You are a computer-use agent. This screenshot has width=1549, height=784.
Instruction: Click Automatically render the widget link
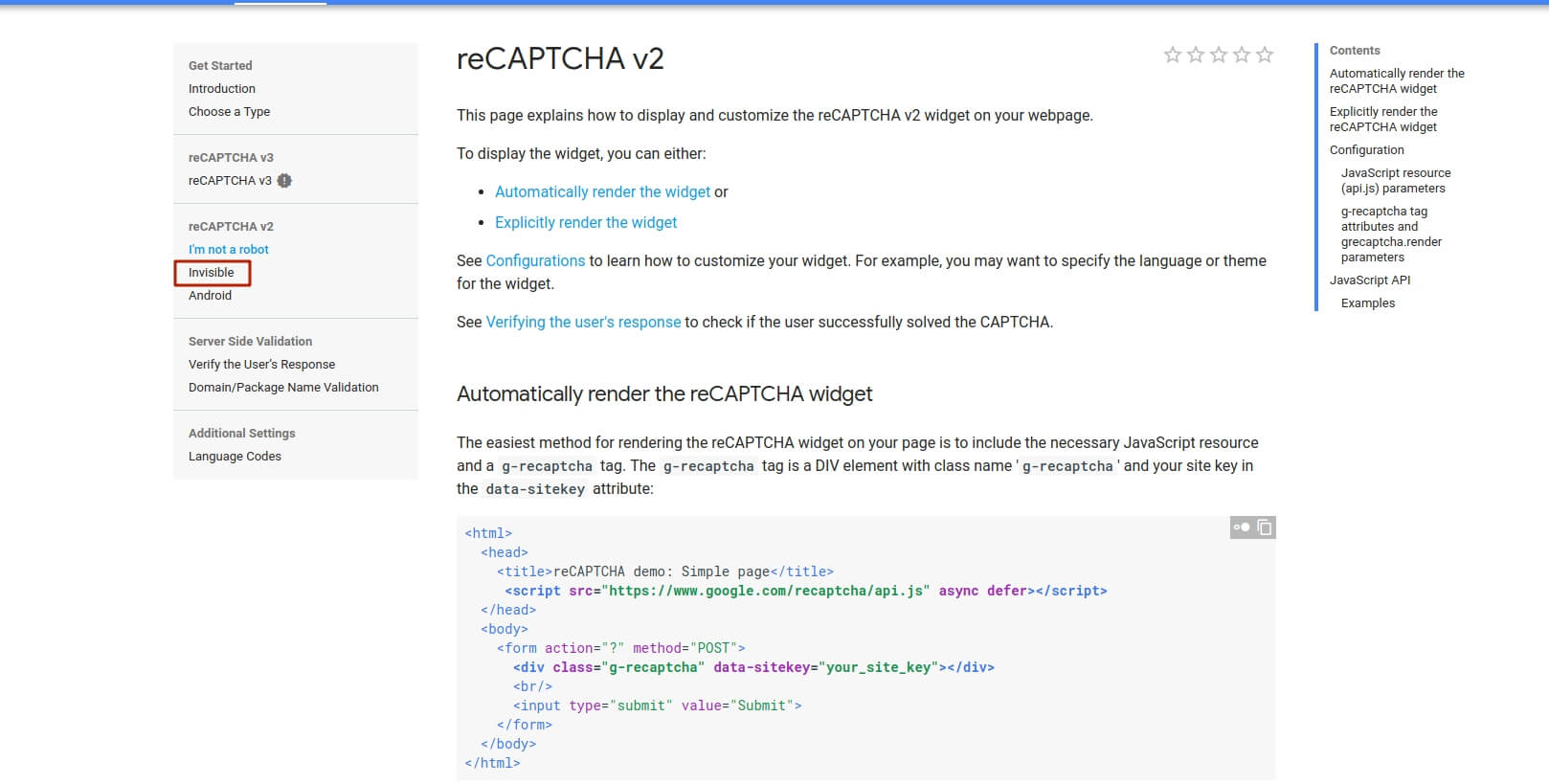(x=602, y=192)
